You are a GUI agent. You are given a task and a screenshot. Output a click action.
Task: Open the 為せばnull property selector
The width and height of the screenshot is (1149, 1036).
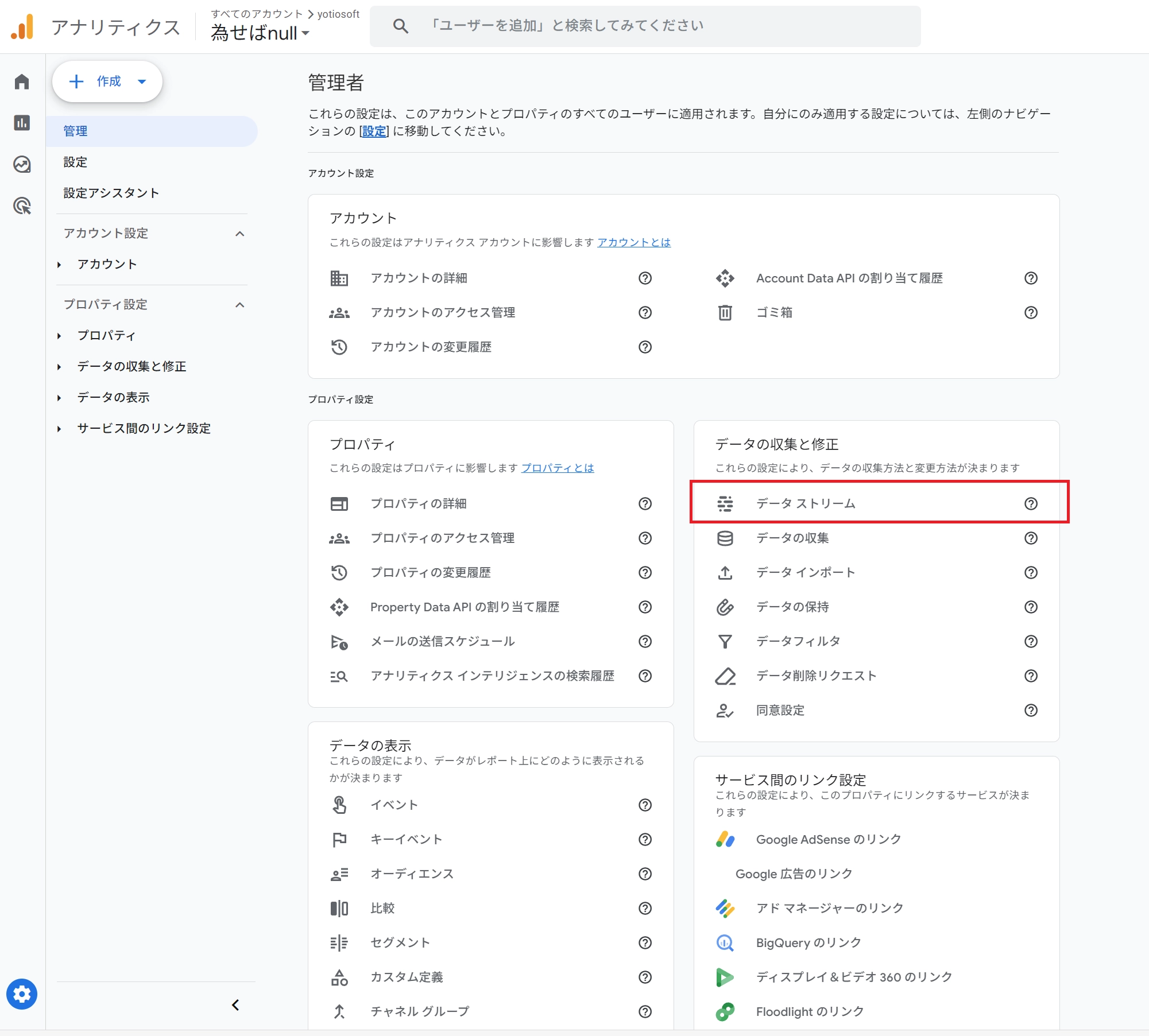click(260, 33)
